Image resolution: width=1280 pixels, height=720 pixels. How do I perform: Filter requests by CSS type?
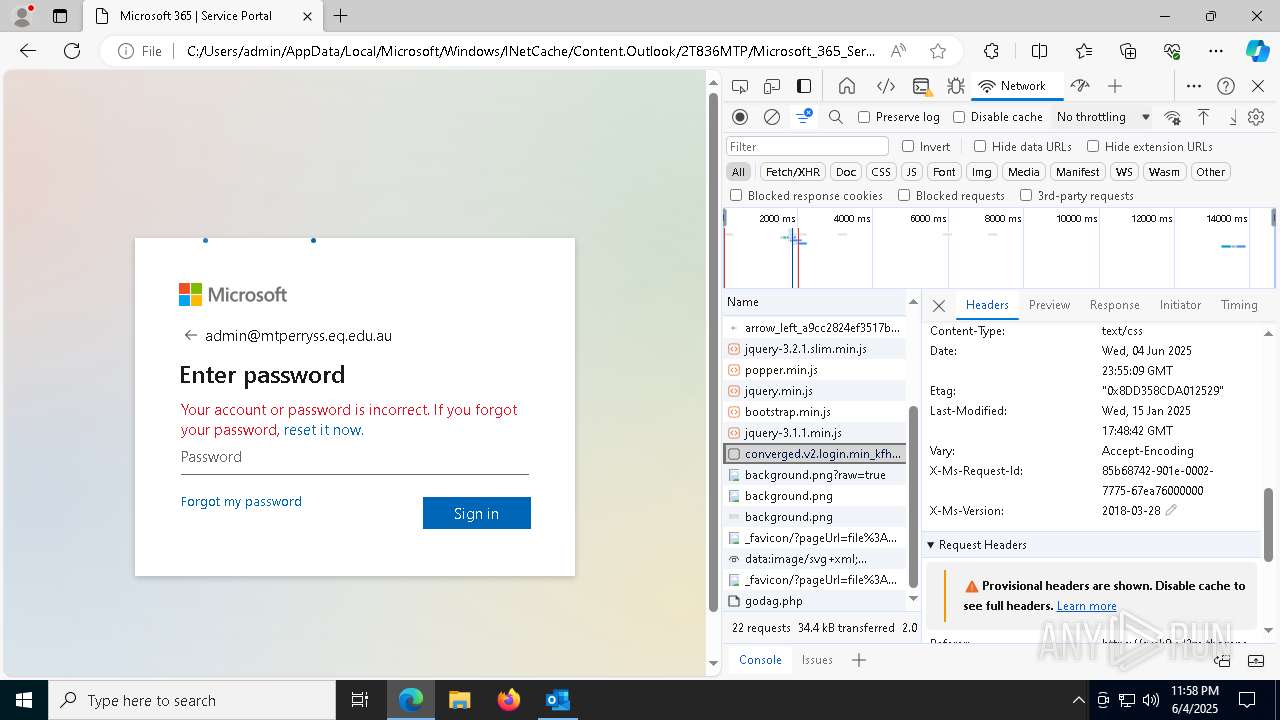(x=880, y=172)
